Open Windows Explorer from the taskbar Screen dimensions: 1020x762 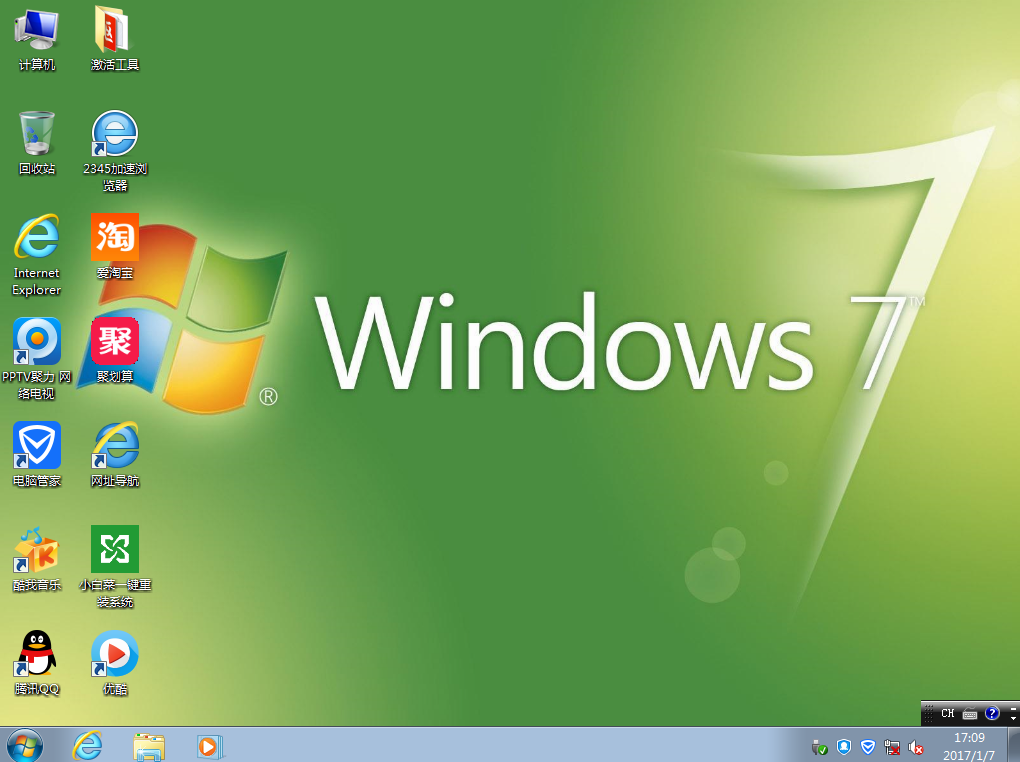[149, 745]
